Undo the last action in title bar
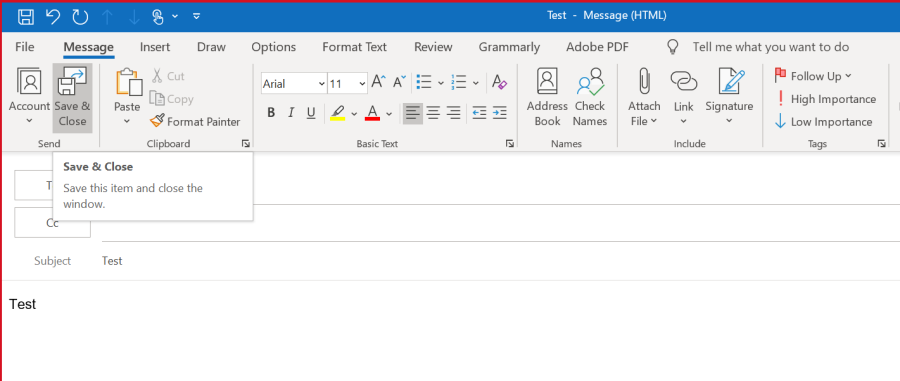The height and width of the screenshot is (381, 900). (53, 17)
